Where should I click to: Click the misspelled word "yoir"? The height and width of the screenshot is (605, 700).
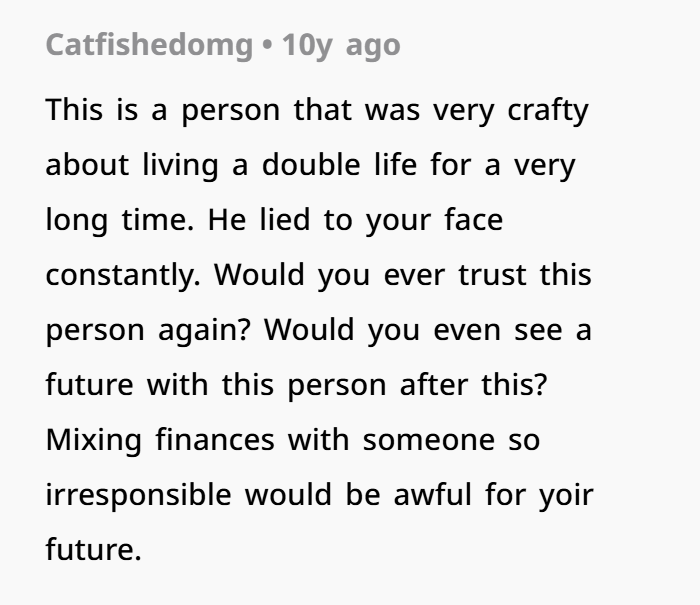click(567, 494)
